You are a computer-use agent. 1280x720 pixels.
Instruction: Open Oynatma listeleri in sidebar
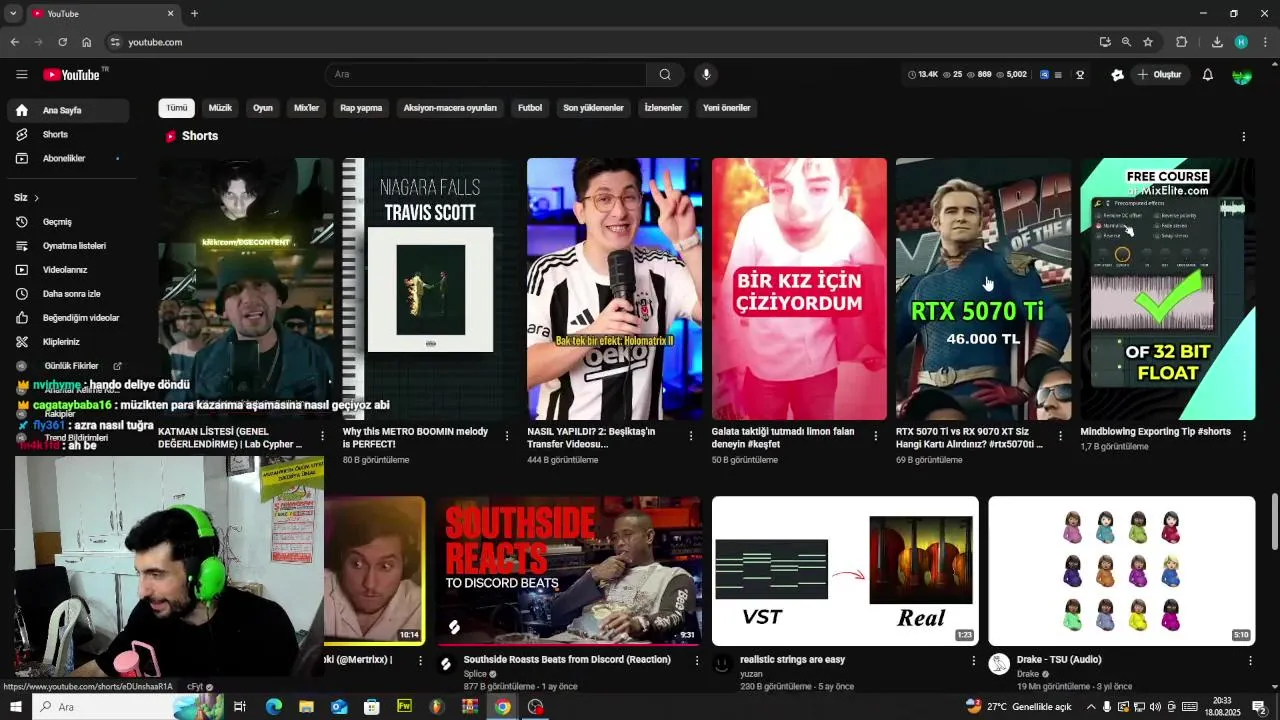(x=68, y=246)
